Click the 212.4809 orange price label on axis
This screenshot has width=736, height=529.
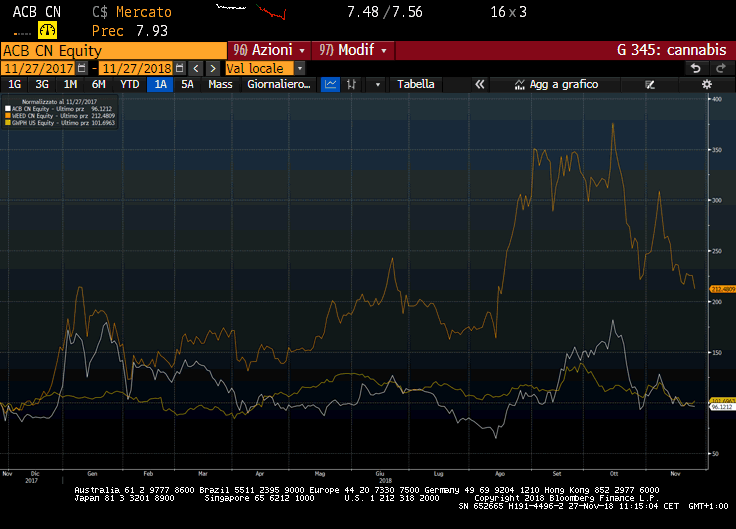[x=723, y=289]
